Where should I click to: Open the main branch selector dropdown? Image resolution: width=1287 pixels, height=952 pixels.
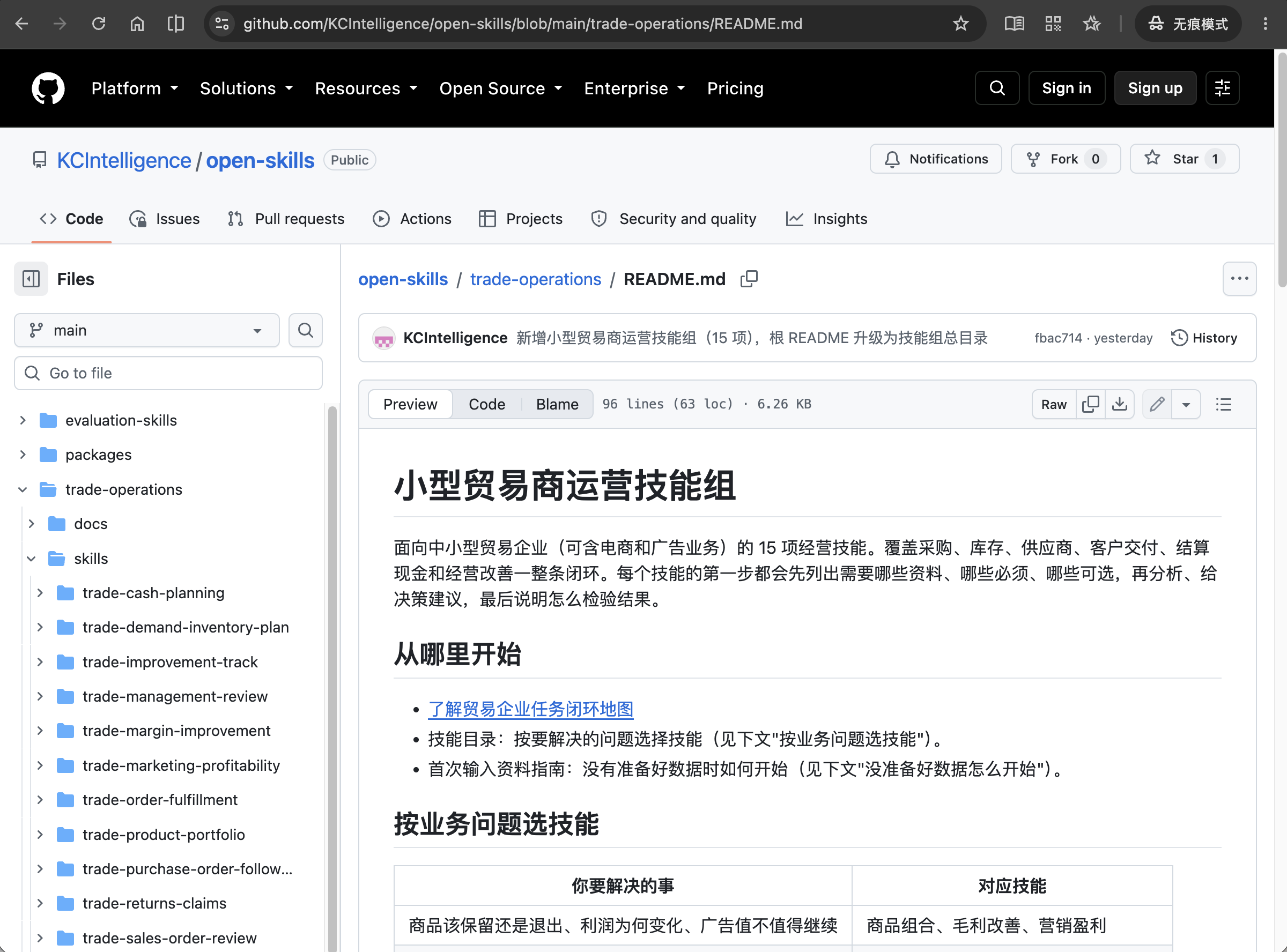pyautogui.click(x=147, y=330)
